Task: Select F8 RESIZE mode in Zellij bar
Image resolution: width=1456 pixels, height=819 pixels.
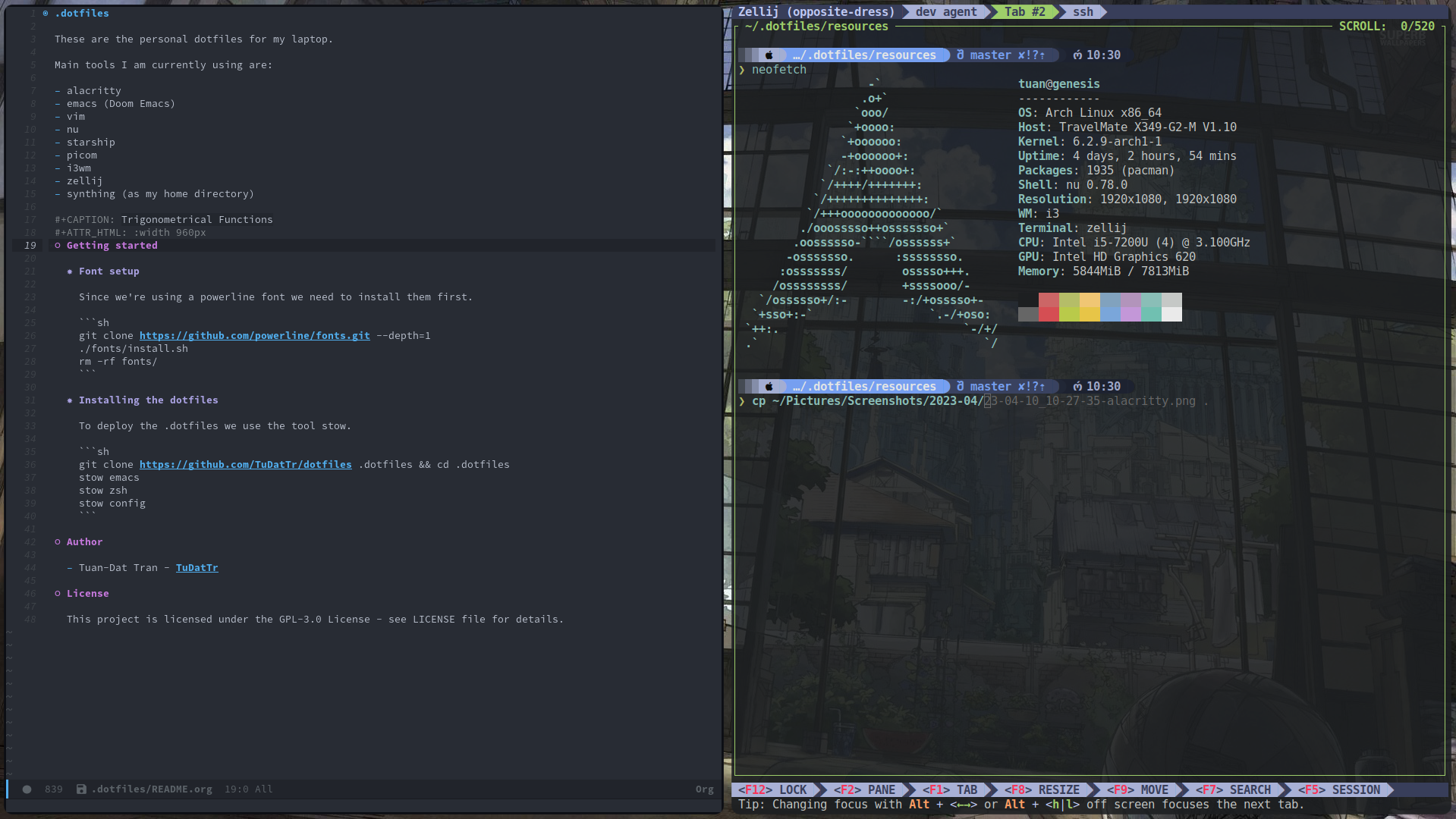Action: click(1042, 790)
